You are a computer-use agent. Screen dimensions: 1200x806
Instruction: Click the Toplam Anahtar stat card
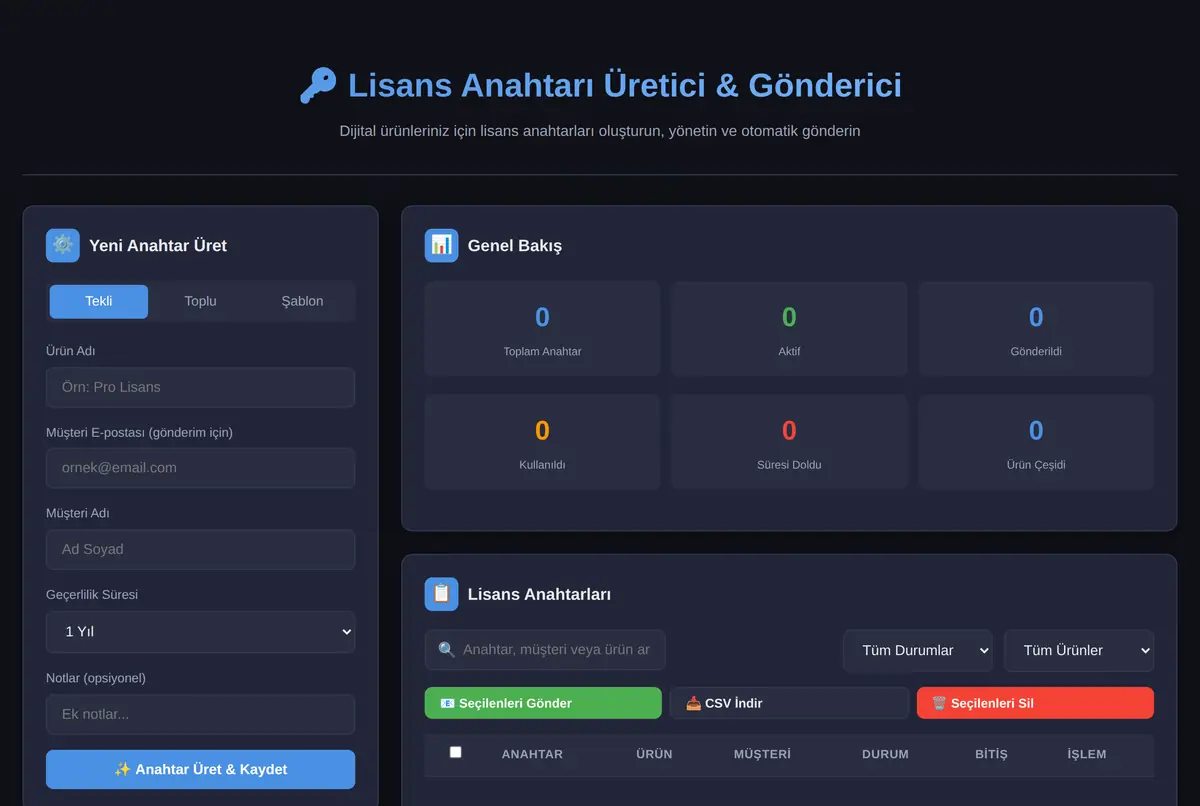[x=542, y=329]
